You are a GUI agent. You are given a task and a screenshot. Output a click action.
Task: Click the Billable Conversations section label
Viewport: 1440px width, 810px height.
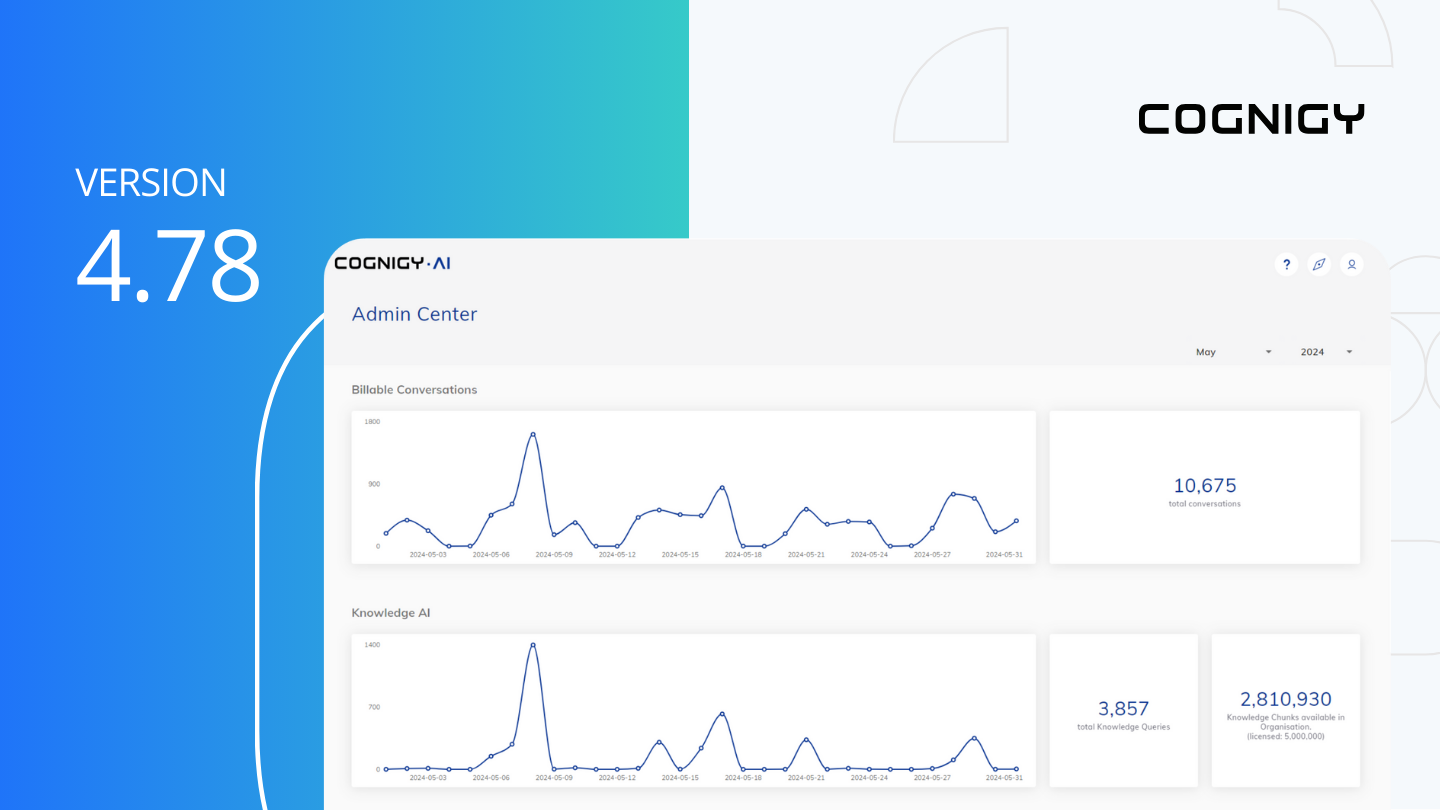pyautogui.click(x=416, y=390)
